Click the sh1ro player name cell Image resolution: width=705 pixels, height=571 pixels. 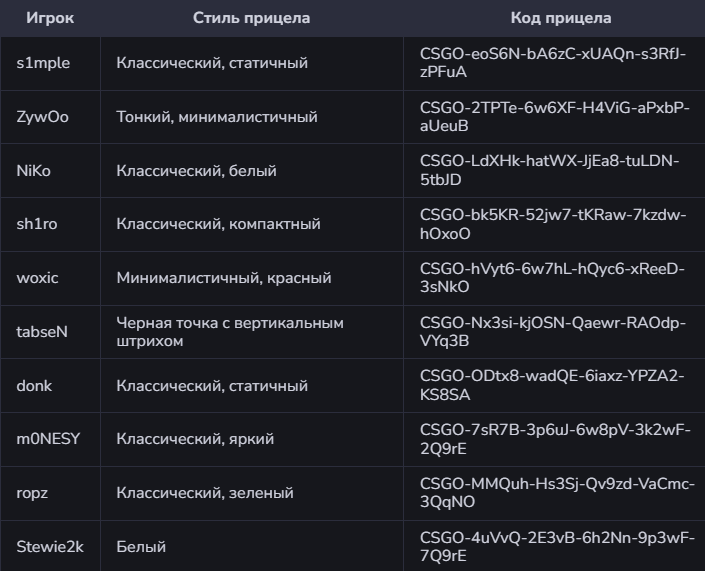(38, 225)
